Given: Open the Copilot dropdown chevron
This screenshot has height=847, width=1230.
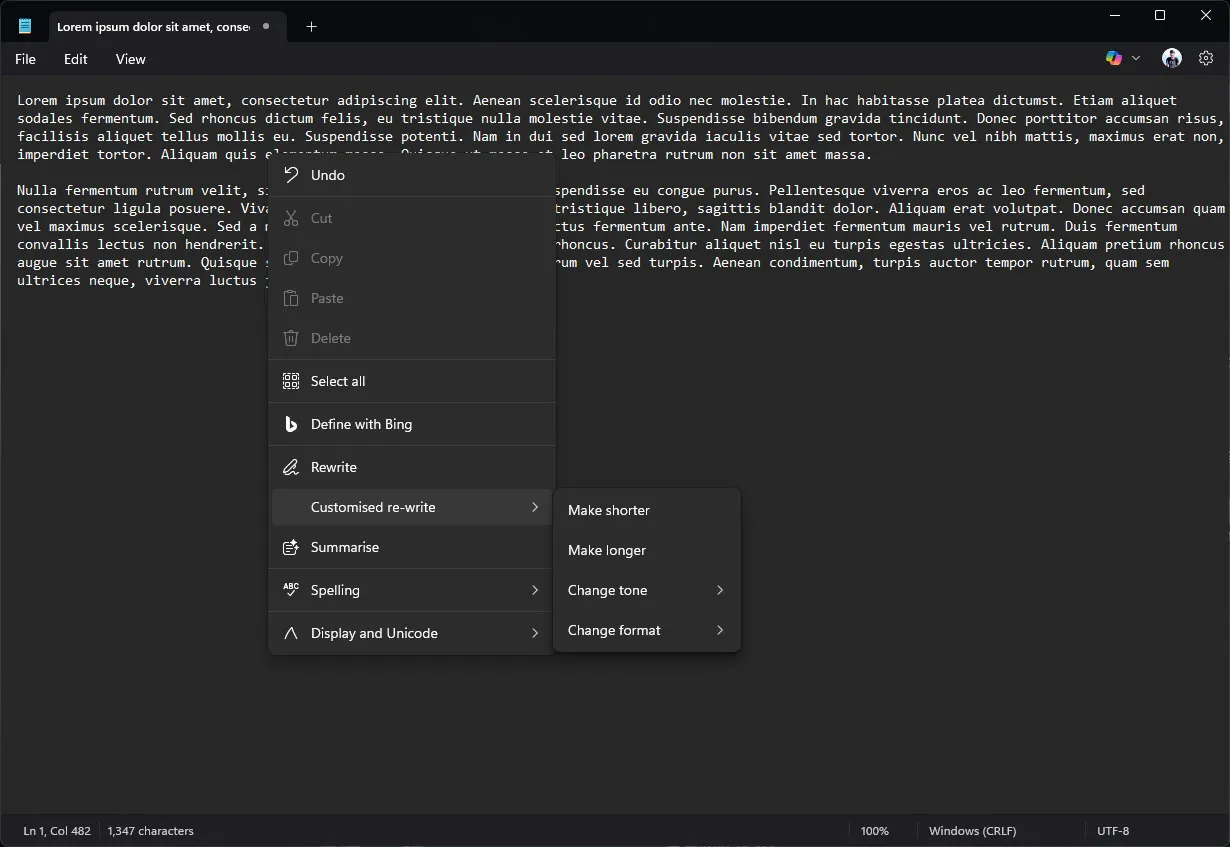Looking at the screenshot, I should [x=1136, y=58].
